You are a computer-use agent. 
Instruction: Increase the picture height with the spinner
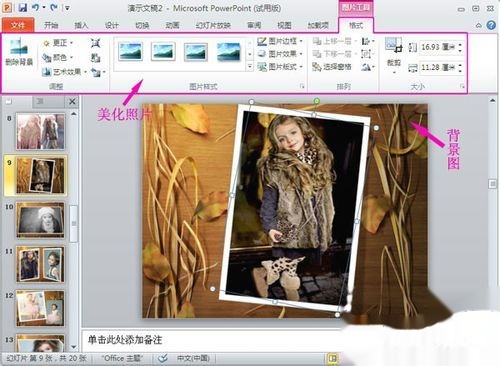[460, 44]
